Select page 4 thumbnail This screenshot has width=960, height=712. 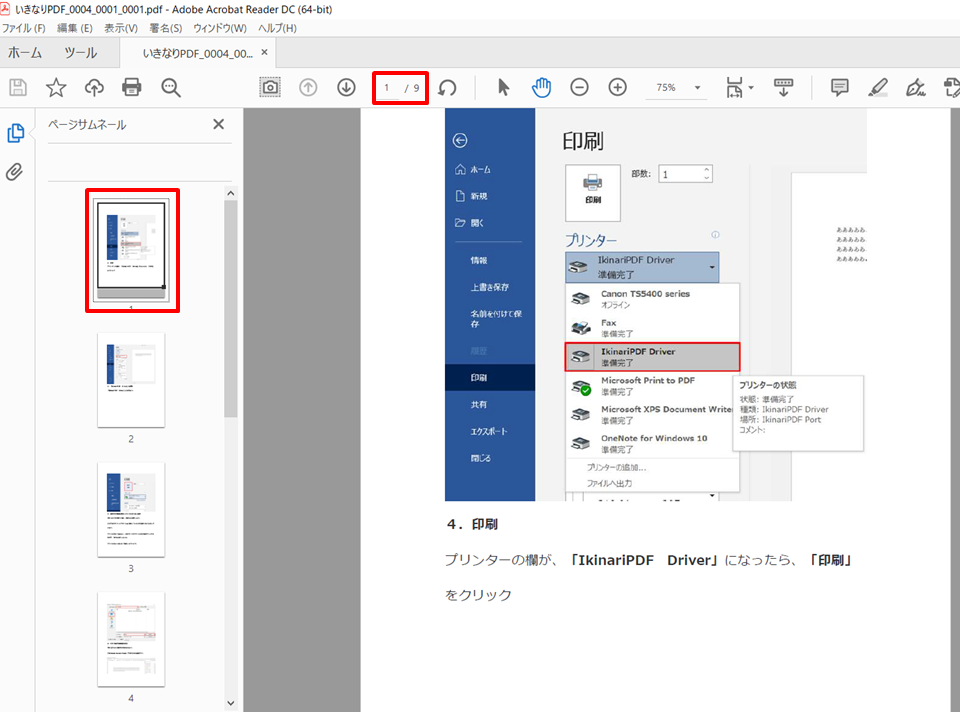coord(131,640)
